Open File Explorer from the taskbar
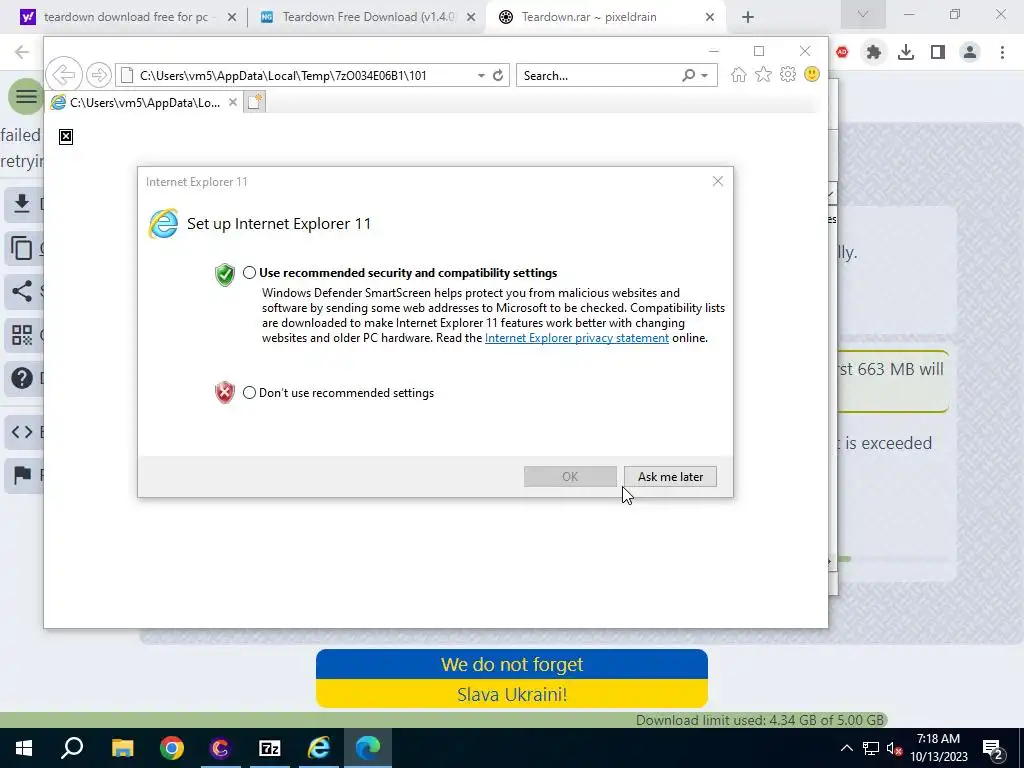The height and width of the screenshot is (768, 1024). pos(122,748)
